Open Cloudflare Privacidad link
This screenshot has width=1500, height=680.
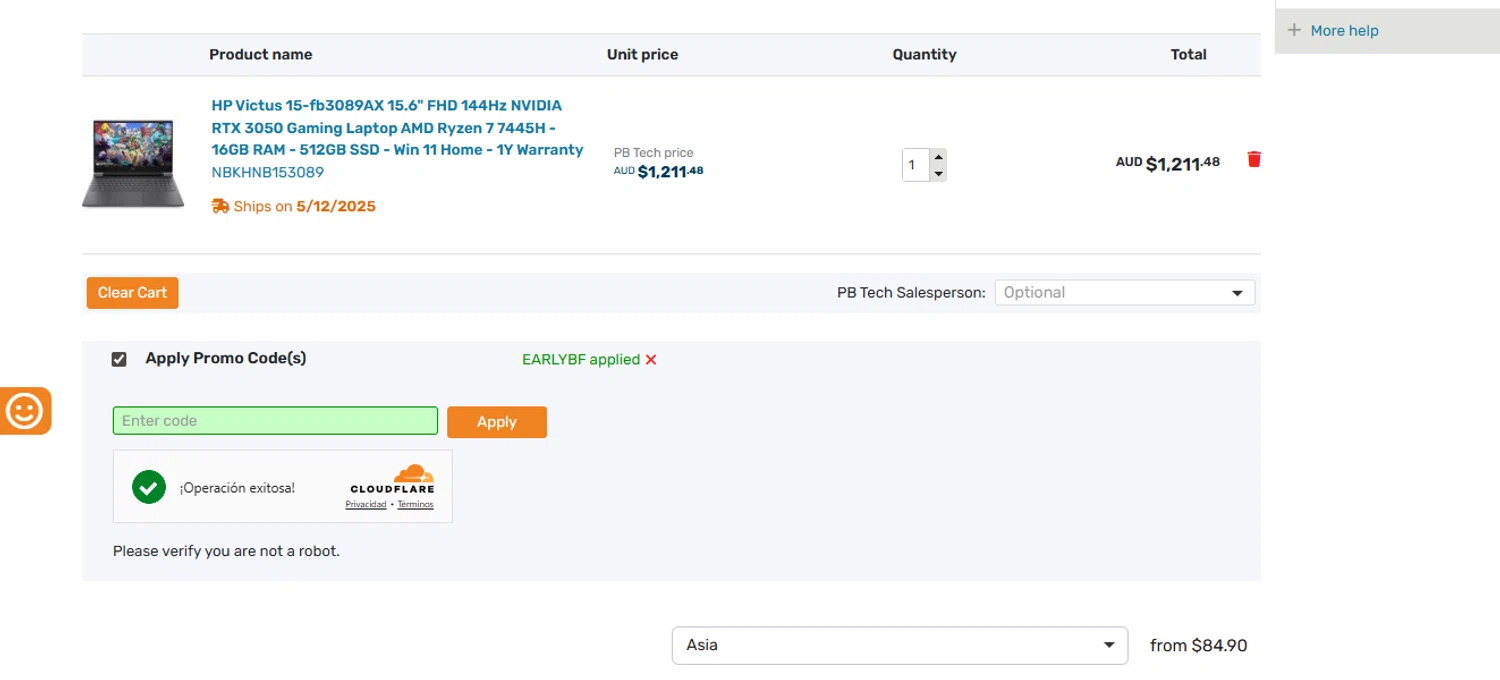366,504
